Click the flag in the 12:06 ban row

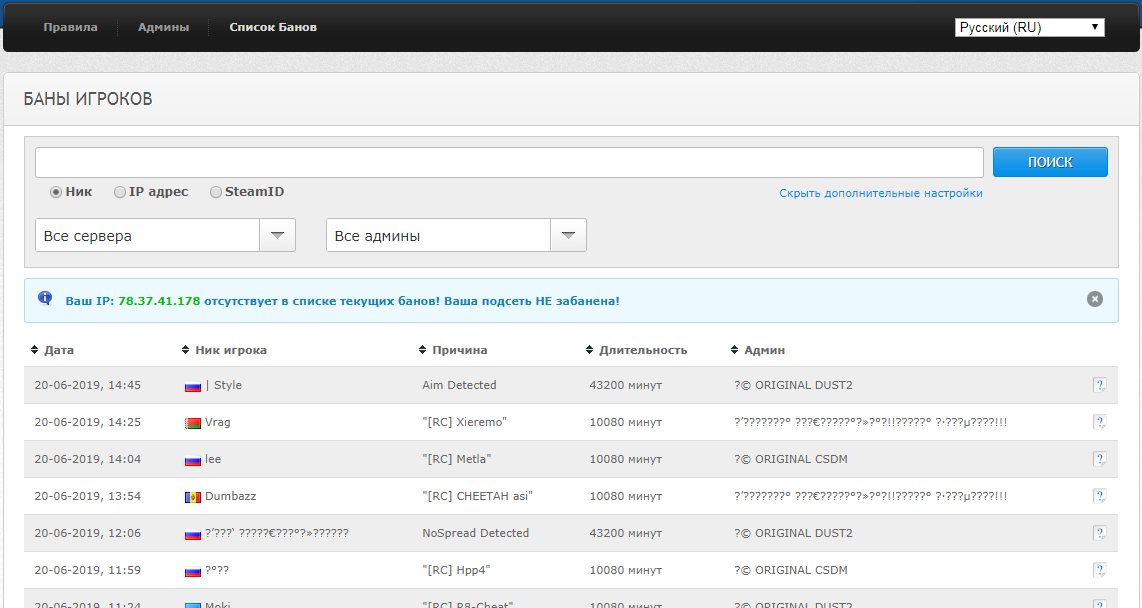193,535
